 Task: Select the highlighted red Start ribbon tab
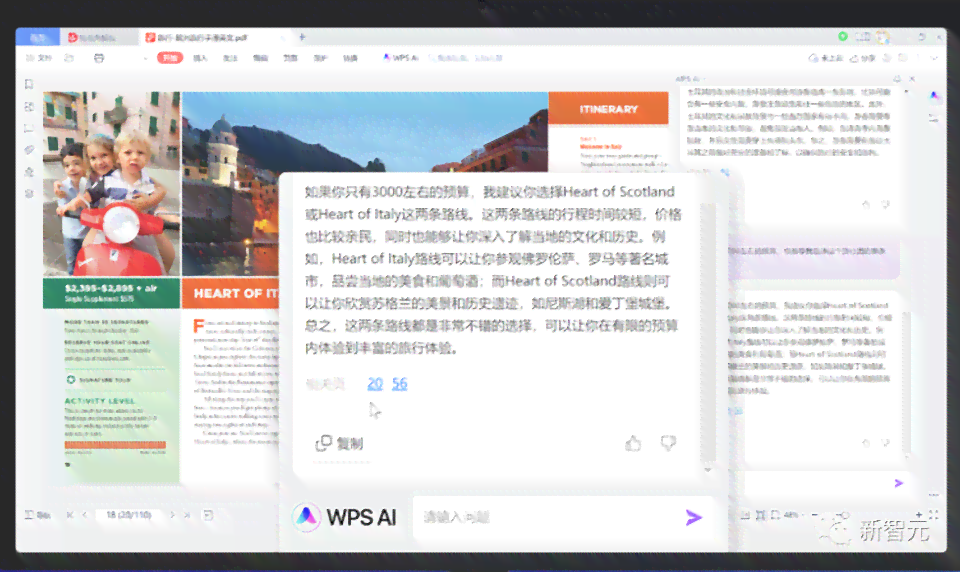170,58
